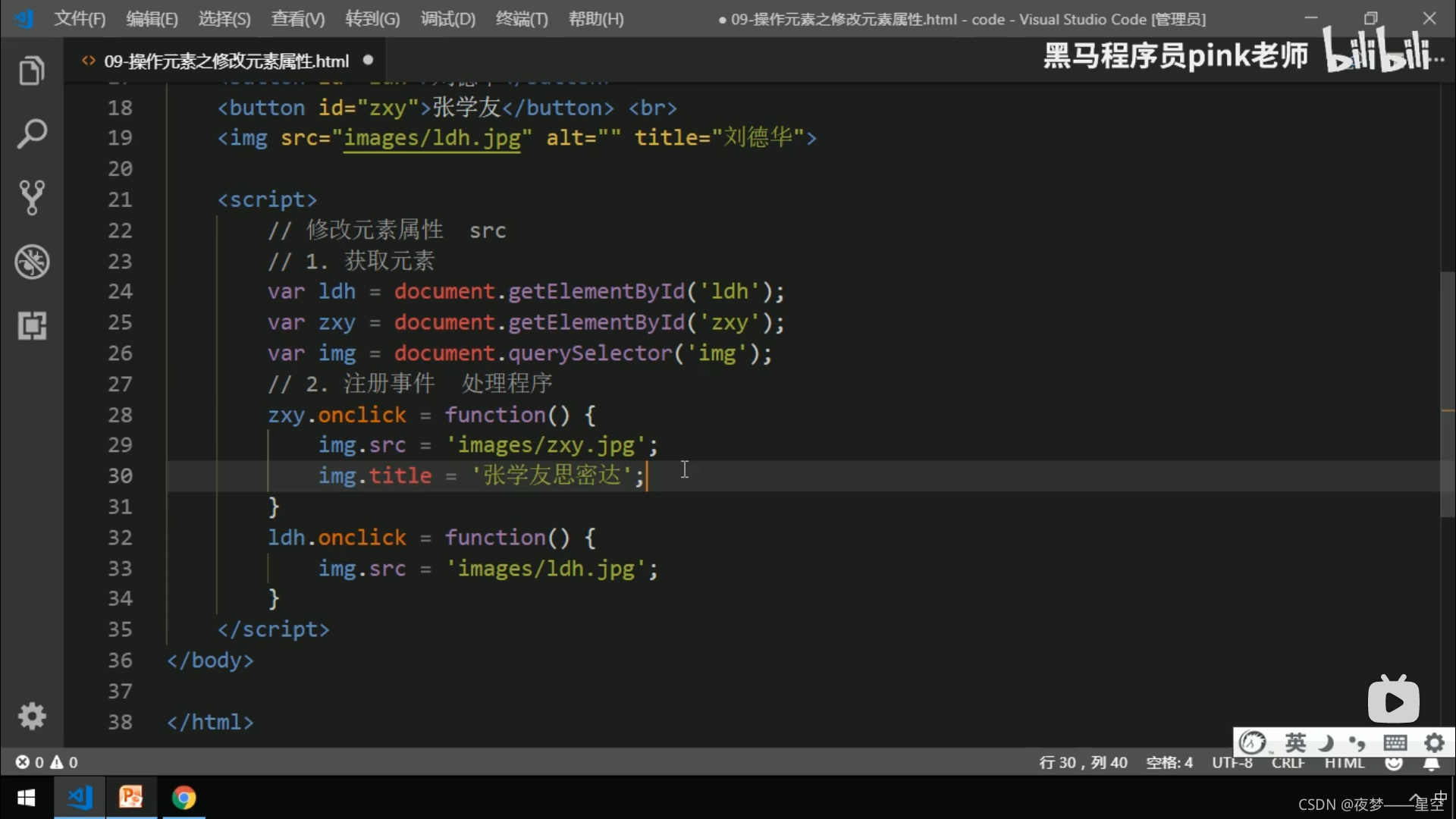This screenshot has width=1456, height=819.
Task: Open the Run and Debug icon
Action: point(32,261)
